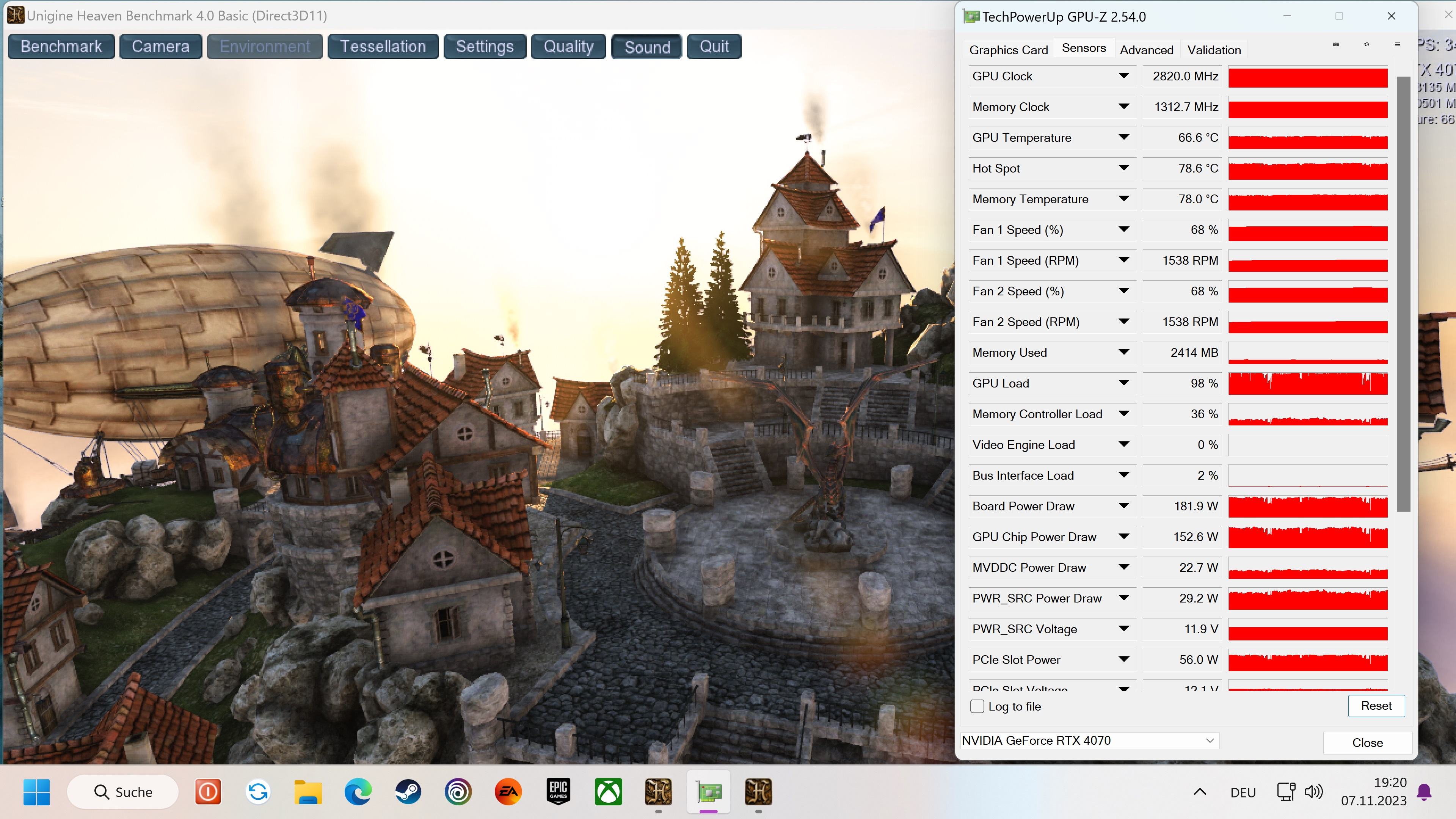1456x819 pixels.
Task: Click Quit in Heaven Benchmark
Action: point(714,46)
